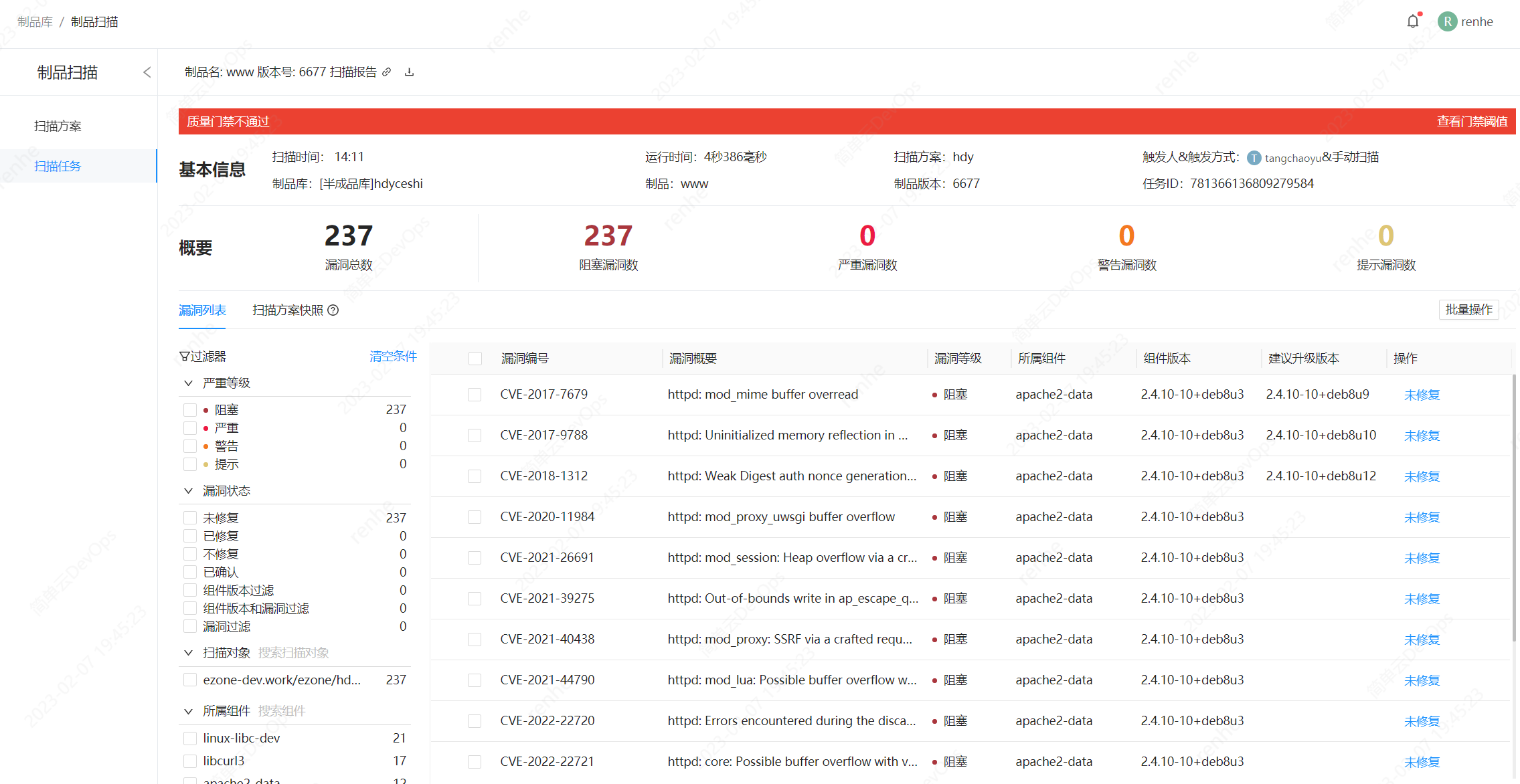Image resolution: width=1520 pixels, height=784 pixels.
Task: Collapse the 漏洞状态 filter section
Action: tap(188, 491)
